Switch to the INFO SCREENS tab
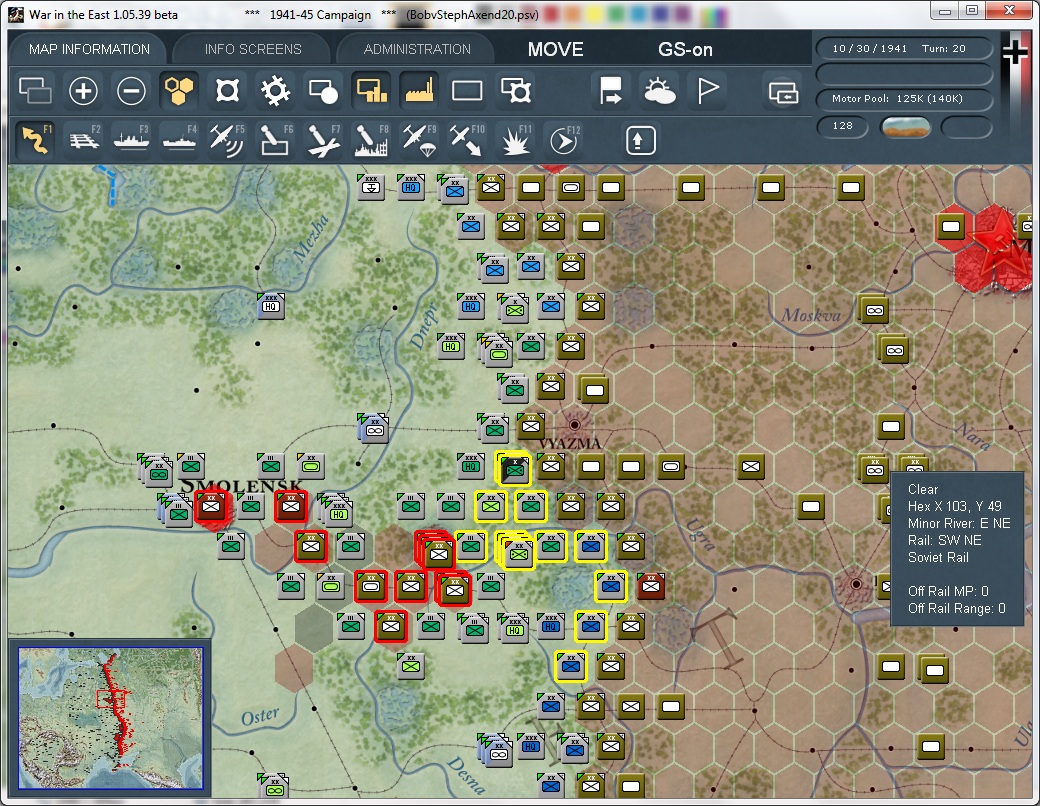Viewport: 1040px width, 806px height. [x=253, y=49]
